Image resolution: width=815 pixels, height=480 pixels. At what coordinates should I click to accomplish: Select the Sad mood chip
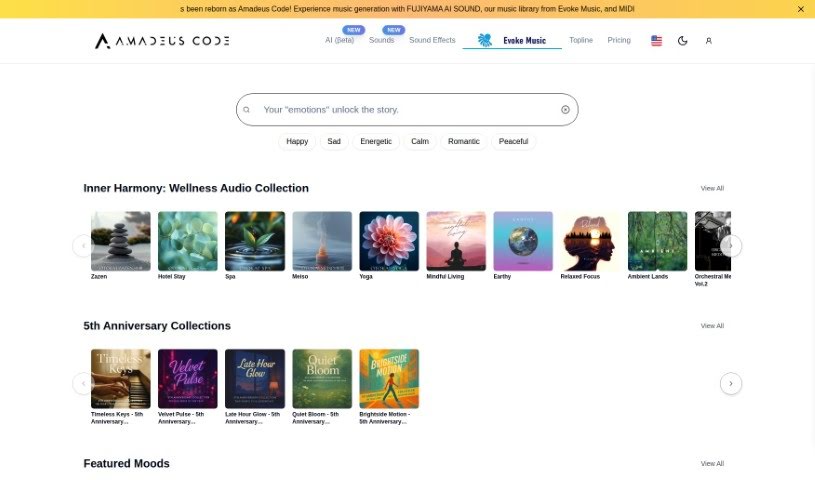334,141
